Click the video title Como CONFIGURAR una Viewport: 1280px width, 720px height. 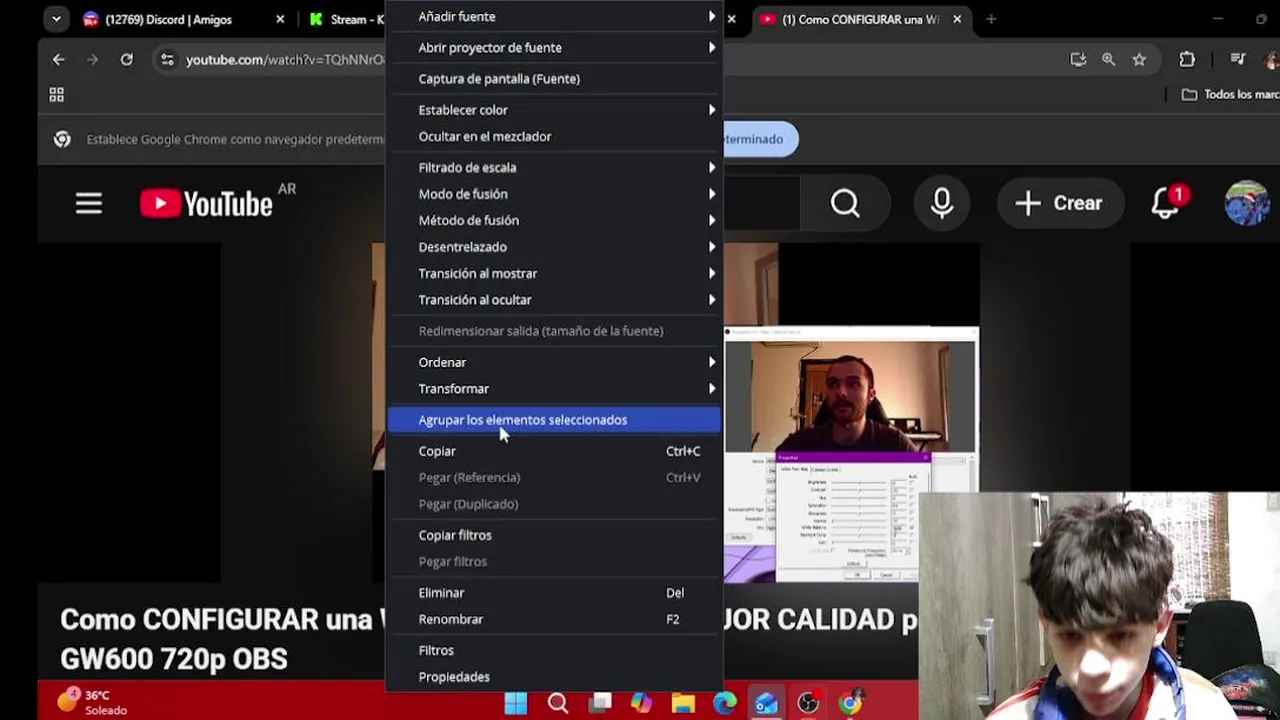point(215,619)
